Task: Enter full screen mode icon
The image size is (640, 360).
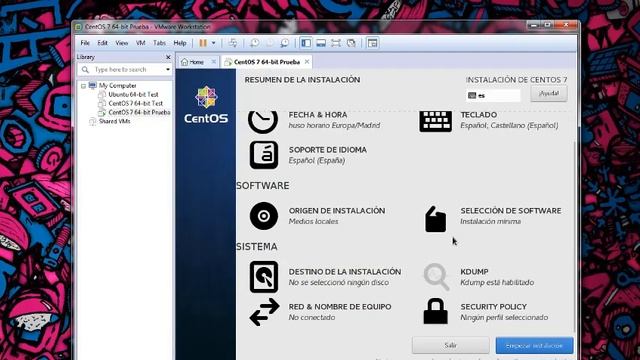Action: coord(336,43)
